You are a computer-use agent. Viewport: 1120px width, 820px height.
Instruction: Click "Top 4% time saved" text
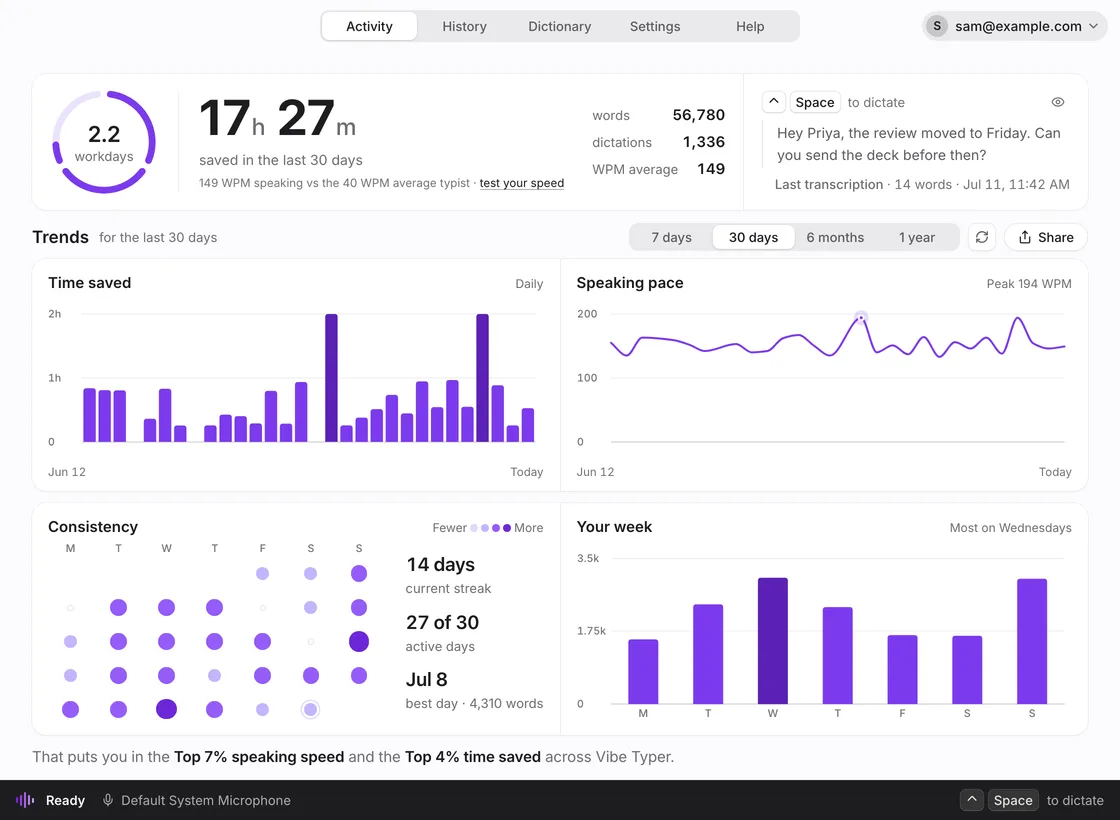(x=473, y=756)
